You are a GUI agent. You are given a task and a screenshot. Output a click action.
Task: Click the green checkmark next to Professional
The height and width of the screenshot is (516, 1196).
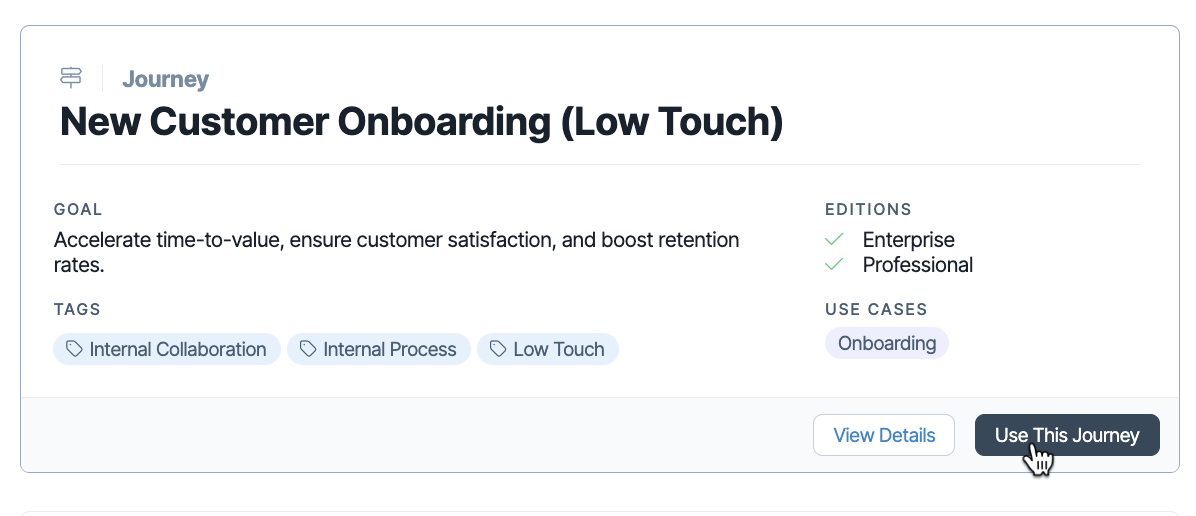point(834,265)
